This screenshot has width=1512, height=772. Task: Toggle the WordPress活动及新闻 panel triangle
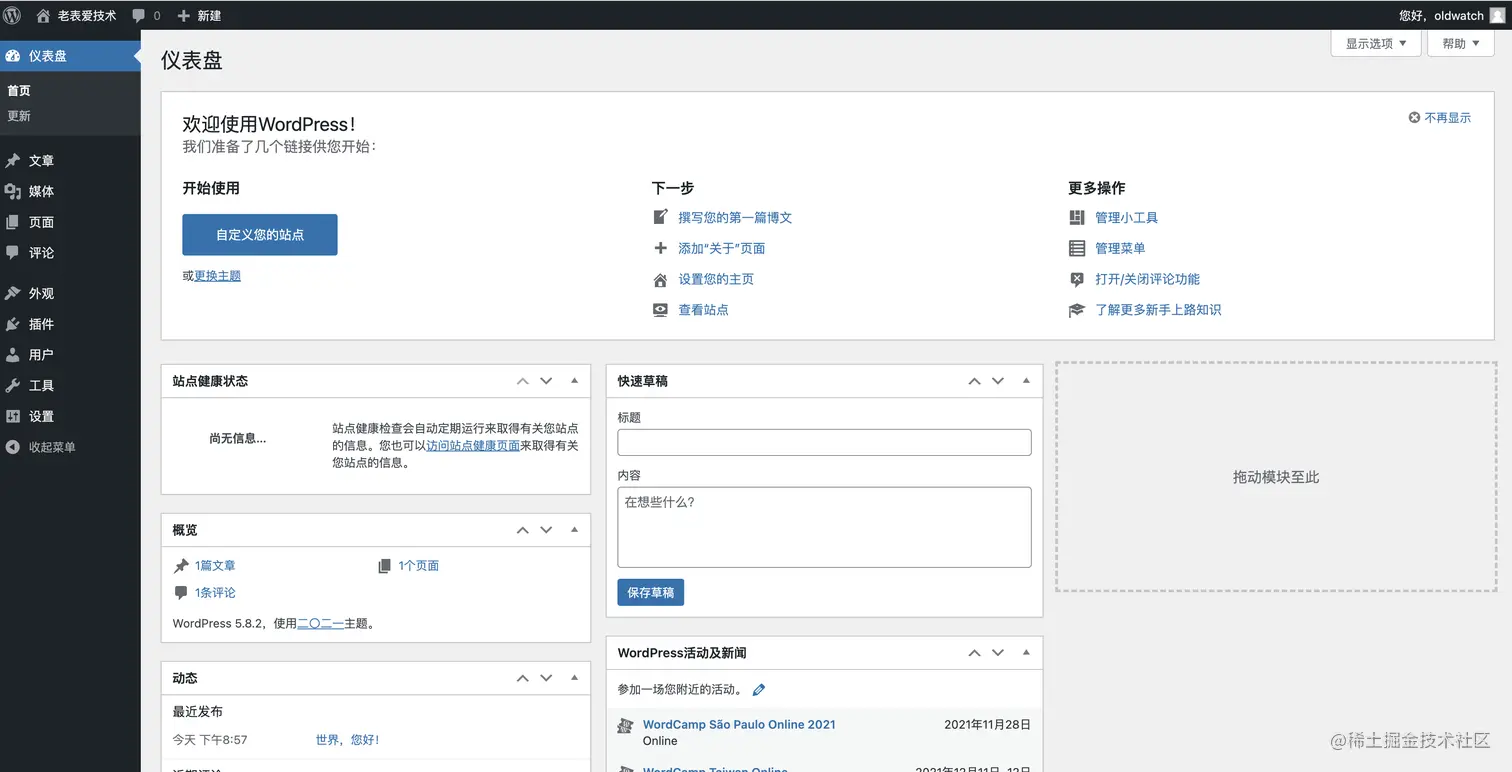coord(1026,653)
